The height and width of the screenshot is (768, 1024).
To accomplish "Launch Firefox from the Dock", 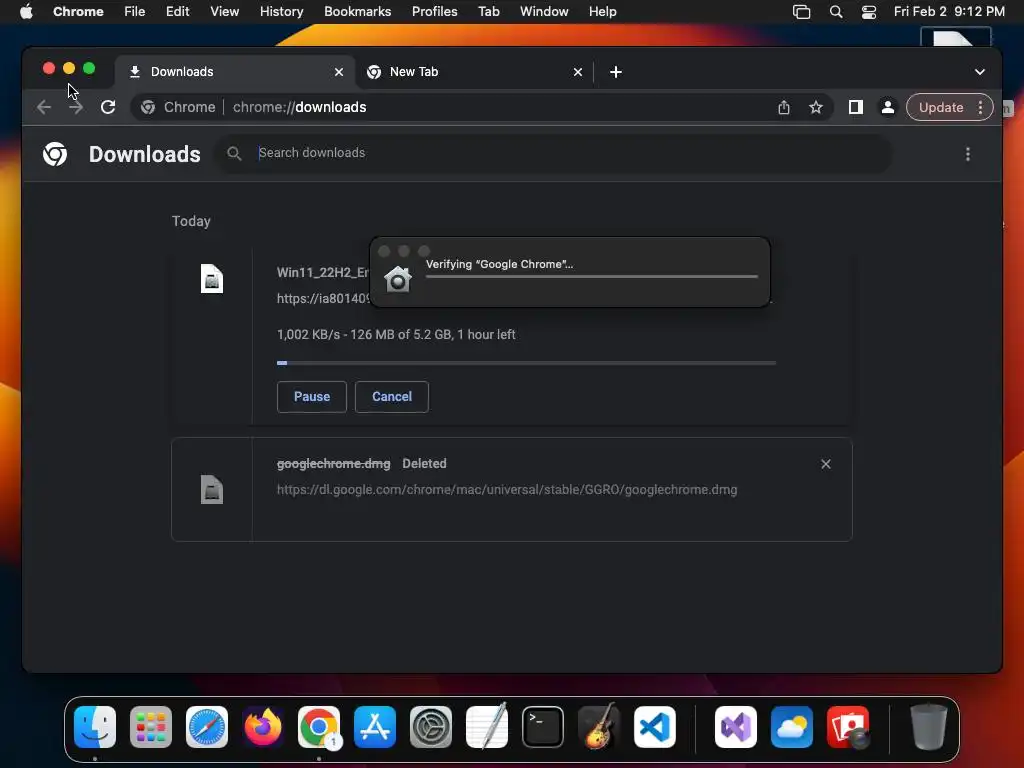I will tap(263, 727).
